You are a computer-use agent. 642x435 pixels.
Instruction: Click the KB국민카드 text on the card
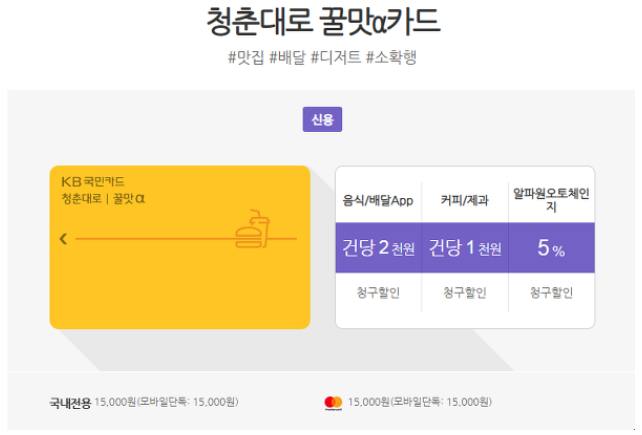(x=93, y=181)
